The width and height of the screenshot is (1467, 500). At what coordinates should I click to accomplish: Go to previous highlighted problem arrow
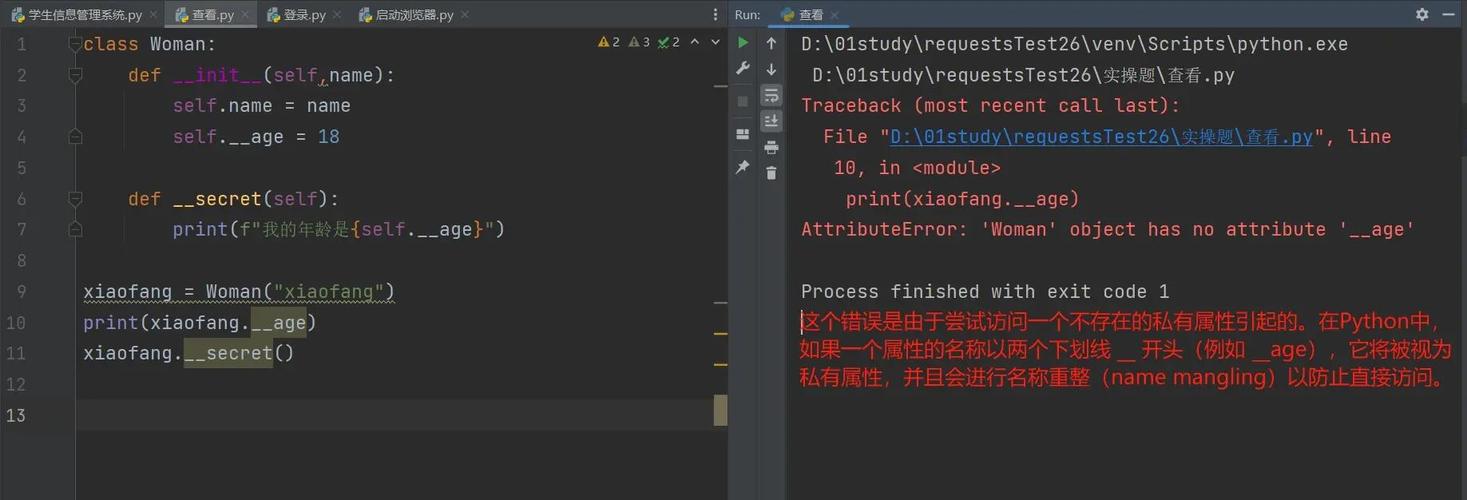[696, 42]
